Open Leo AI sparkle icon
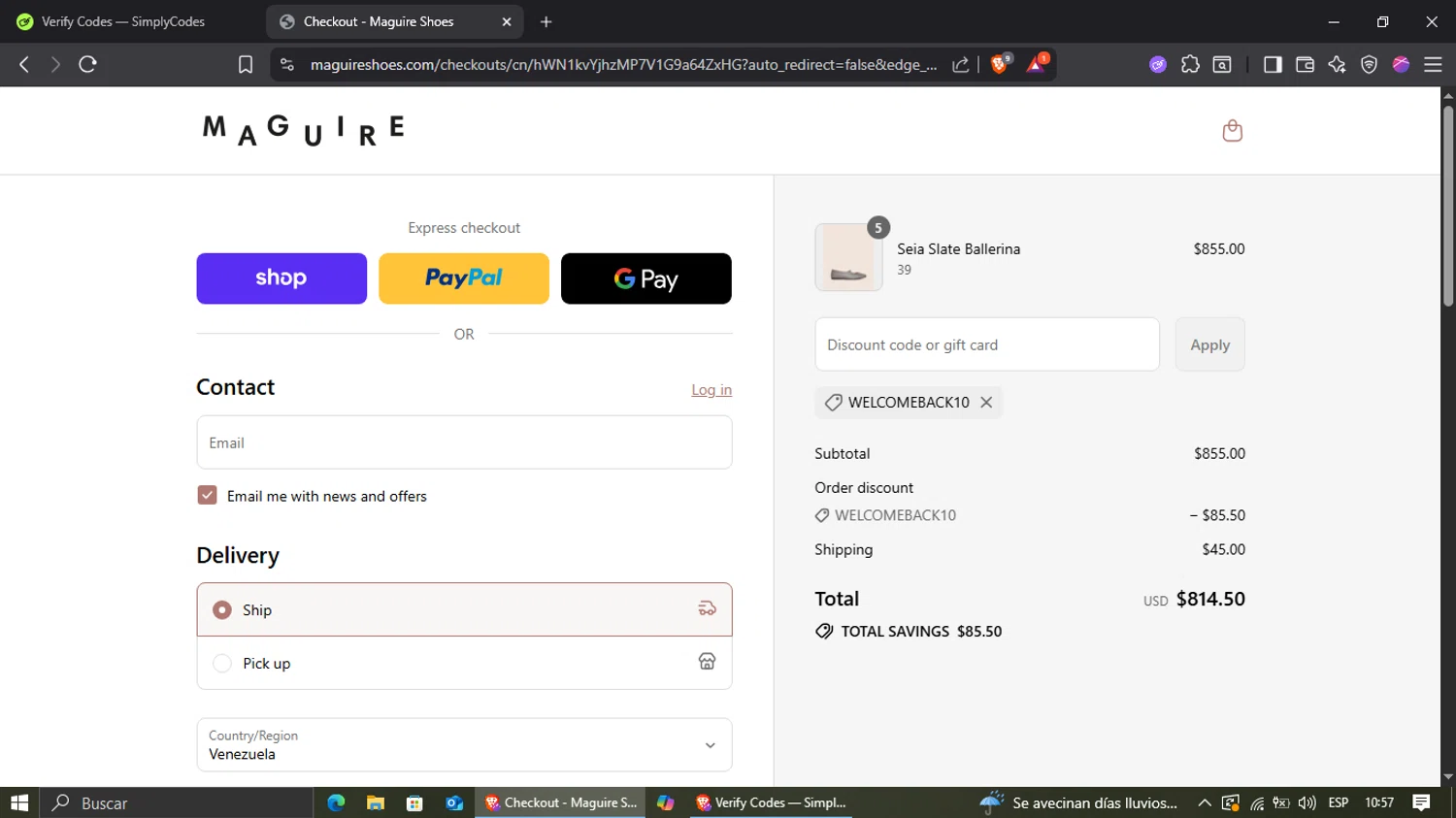The image size is (1456, 818). 1337,64
